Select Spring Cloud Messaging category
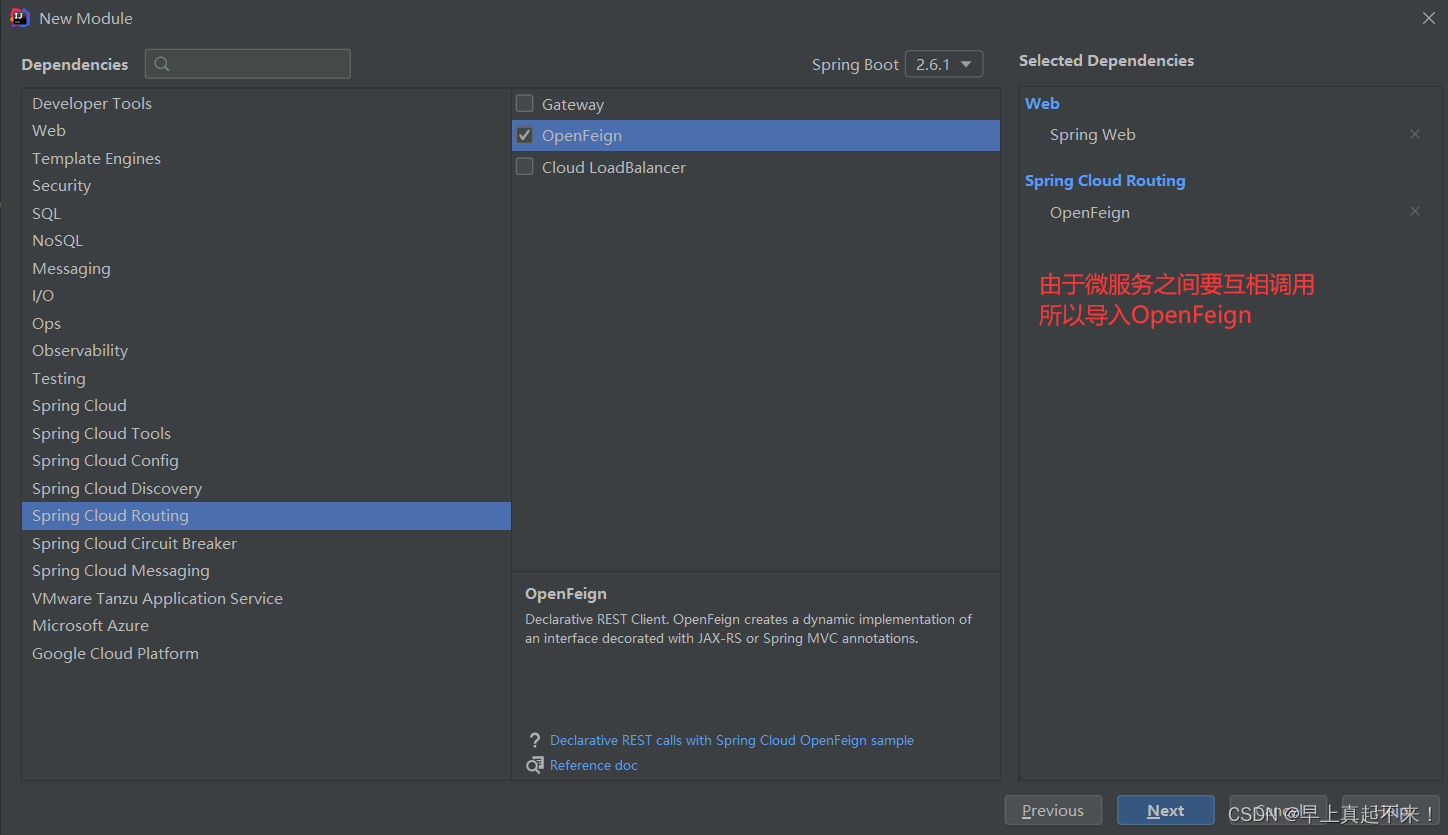This screenshot has height=835, width=1448. (x=266, y=571)
